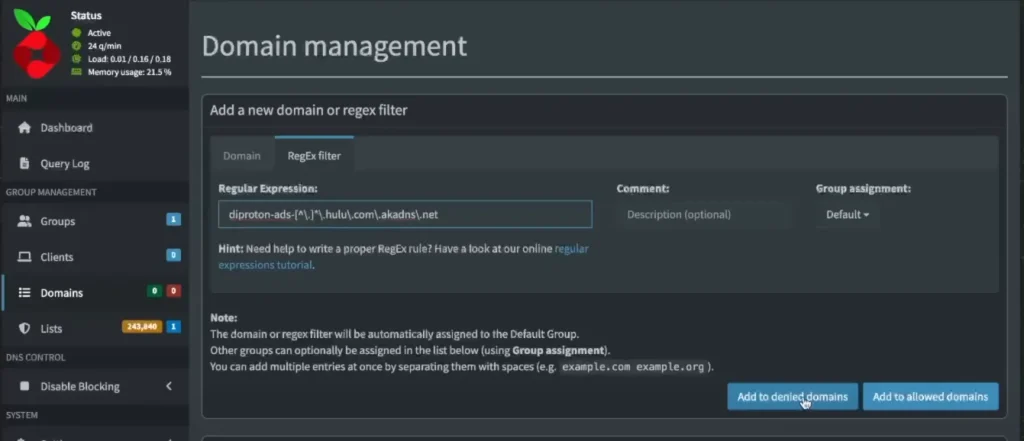Click the blue Groups count badge
The width and height of the screenshot is (1024, 441).
point(174,220)
